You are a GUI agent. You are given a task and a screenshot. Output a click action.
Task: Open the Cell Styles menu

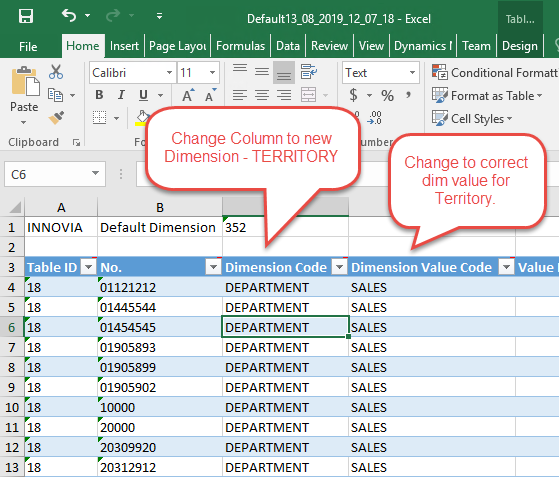(x=472, y=118)
